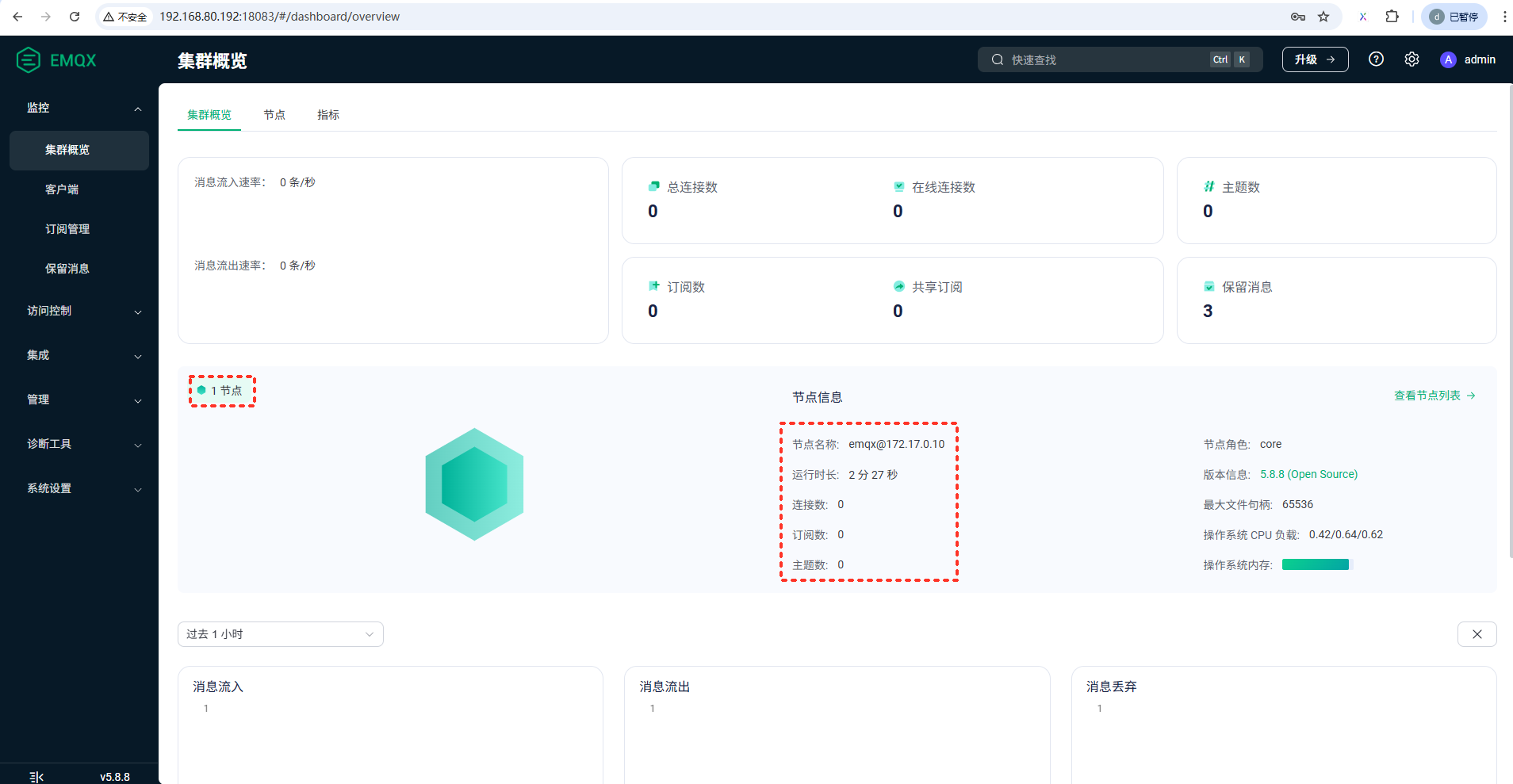Click the 升级 upgrade button
The height and width of the screenshot is (784, 1513).
pos(1315,59)
